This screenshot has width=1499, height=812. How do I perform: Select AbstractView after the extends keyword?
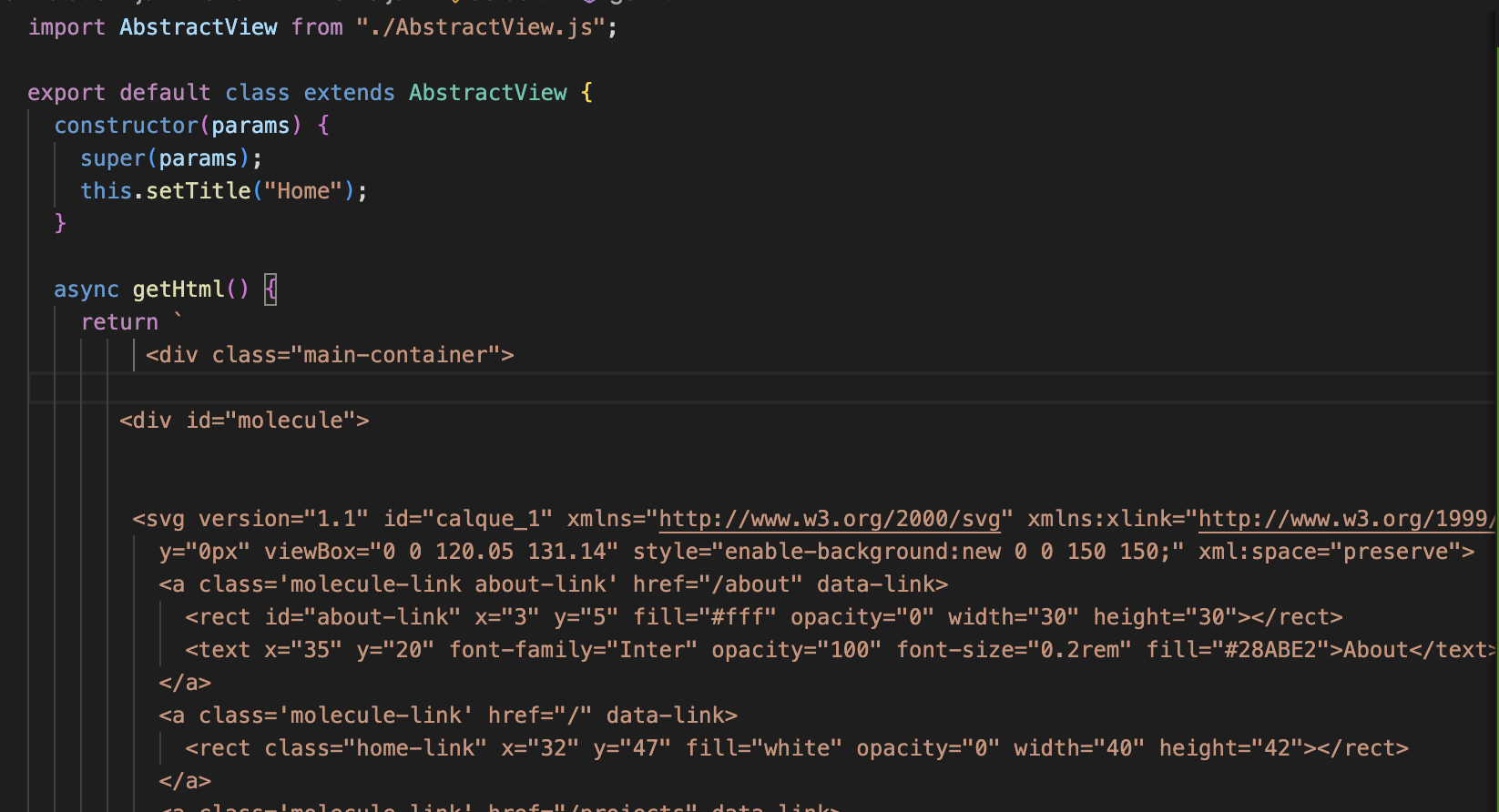point(488,93)
